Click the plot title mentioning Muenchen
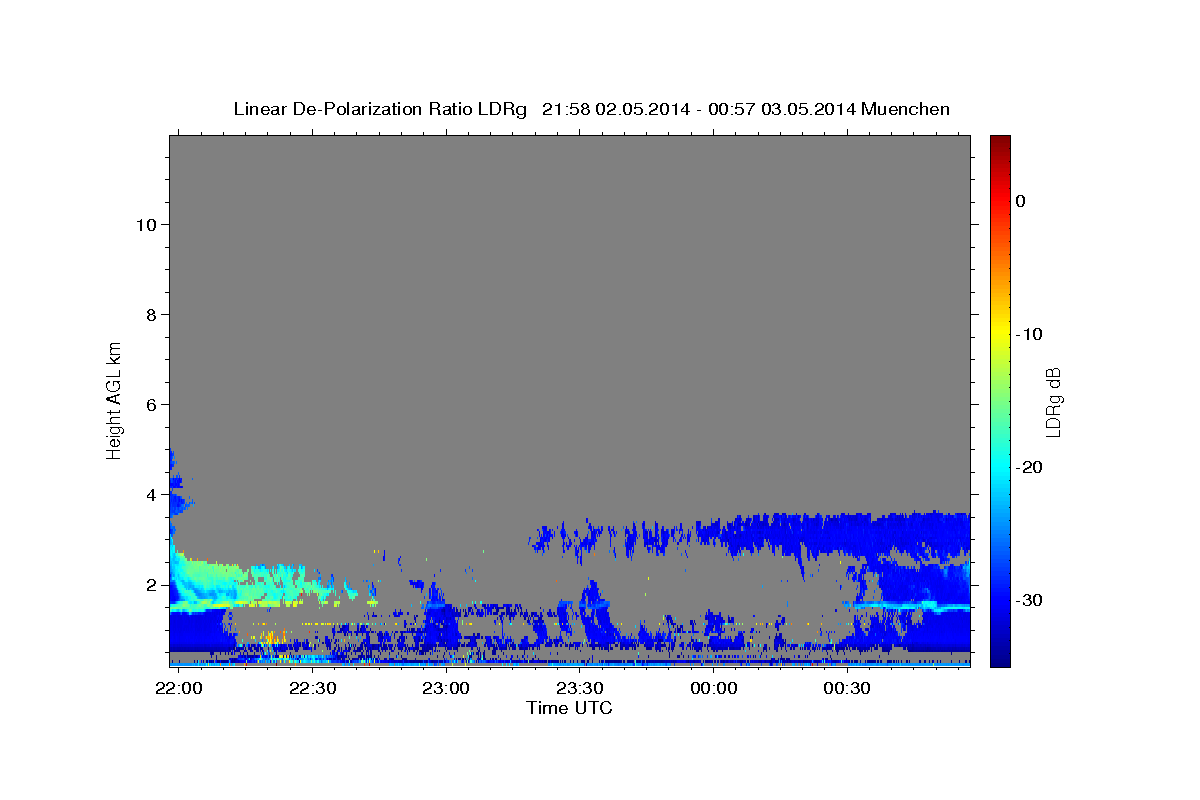The width and height of the screenshot is (1200, 800). coord(591,109)
